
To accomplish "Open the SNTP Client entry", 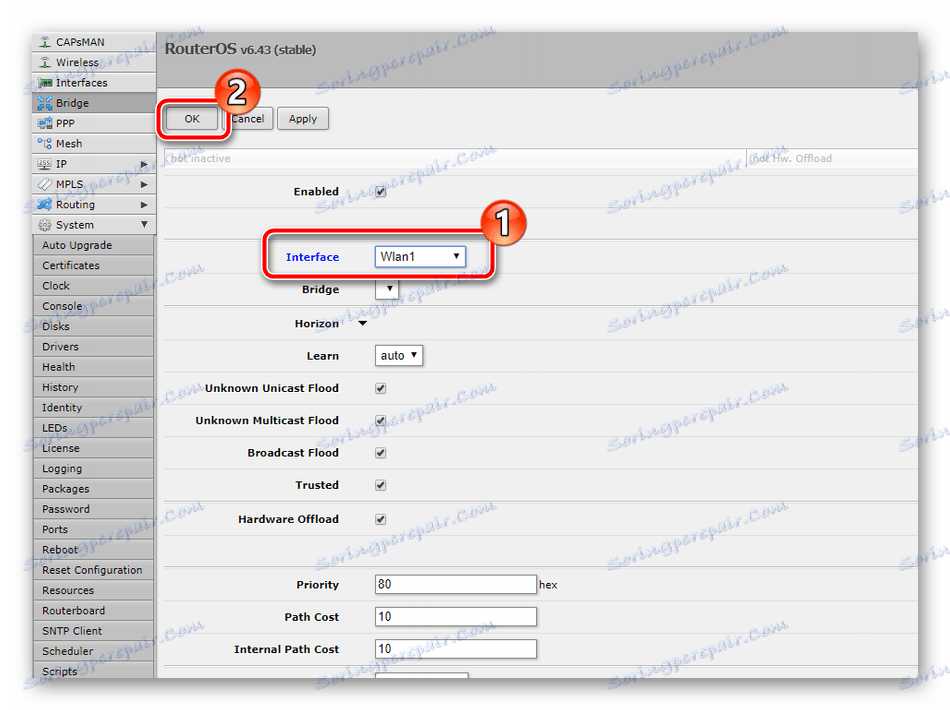I will click(x=93, y=631).
